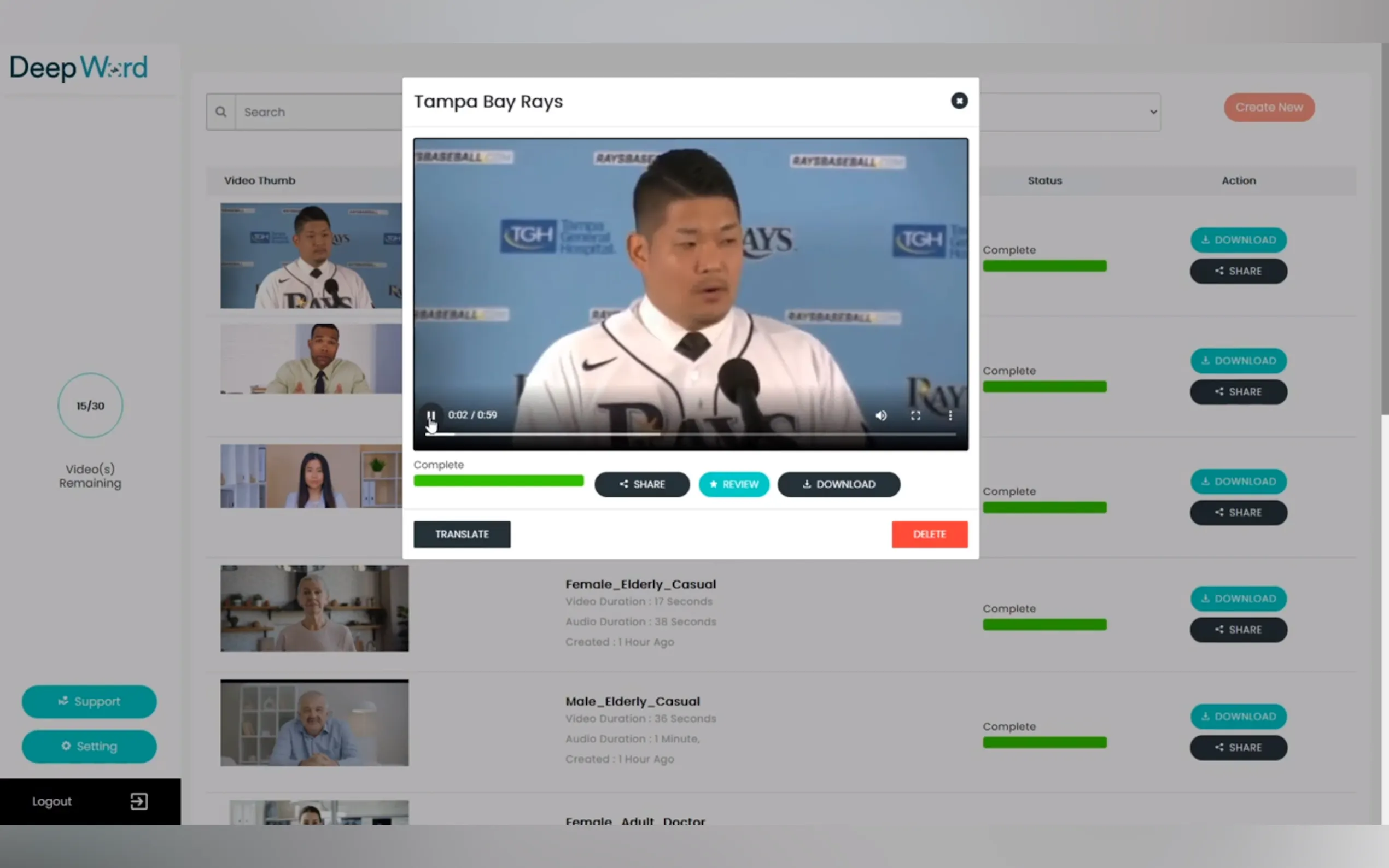Click the teal Review button

pyautogui.click(x=733, y=484)
